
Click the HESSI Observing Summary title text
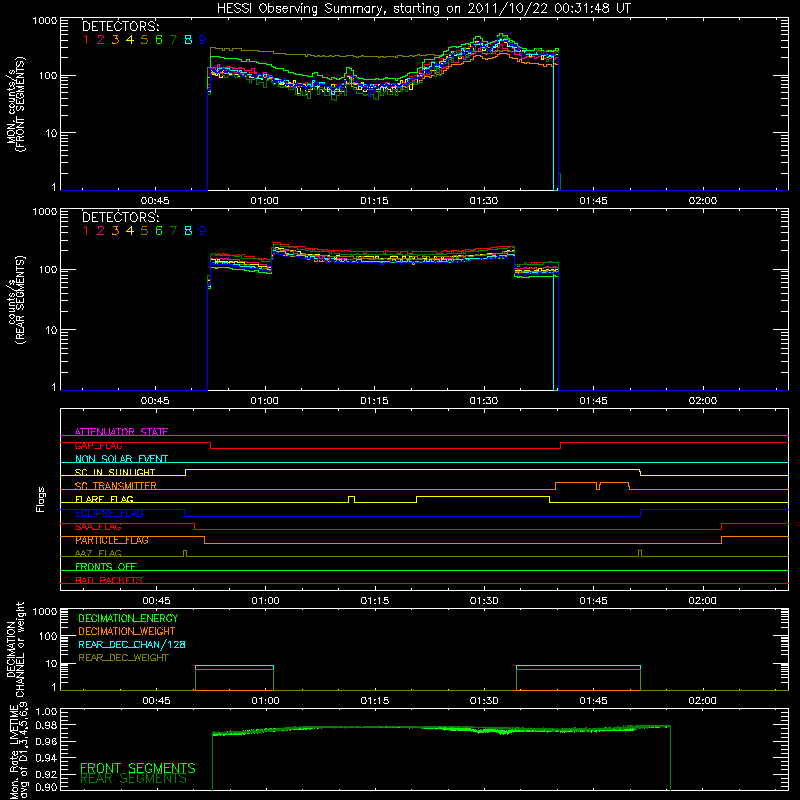(x=423, y=8)
